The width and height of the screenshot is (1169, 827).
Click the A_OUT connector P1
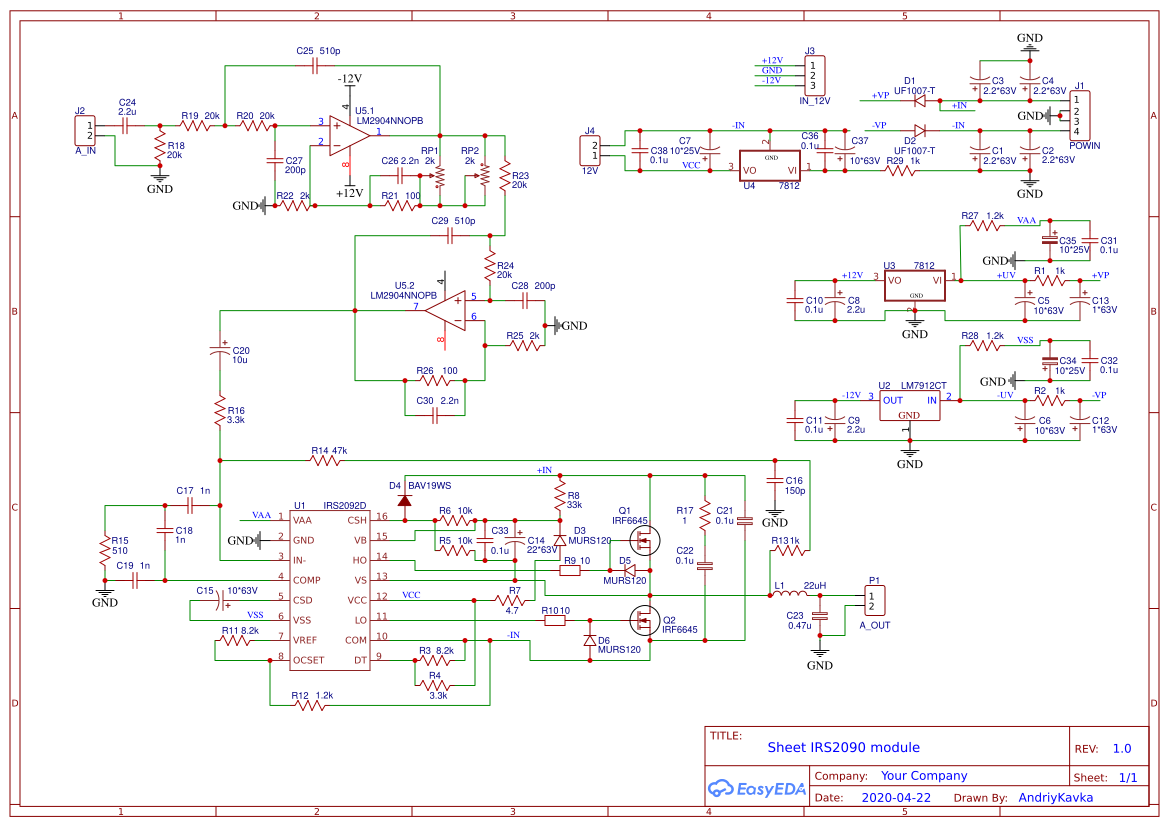pyautogui.click(x=873, y=598)
